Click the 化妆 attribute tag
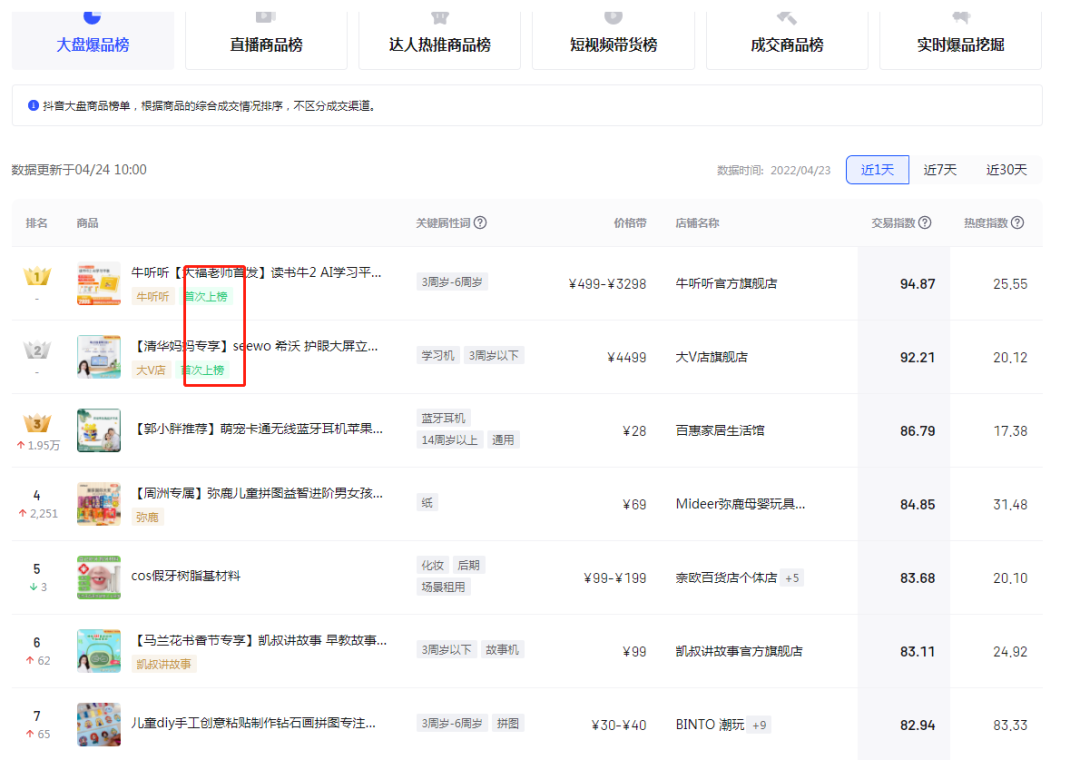The height and width of the screenshot is (760, 1080). coord(433,565)
